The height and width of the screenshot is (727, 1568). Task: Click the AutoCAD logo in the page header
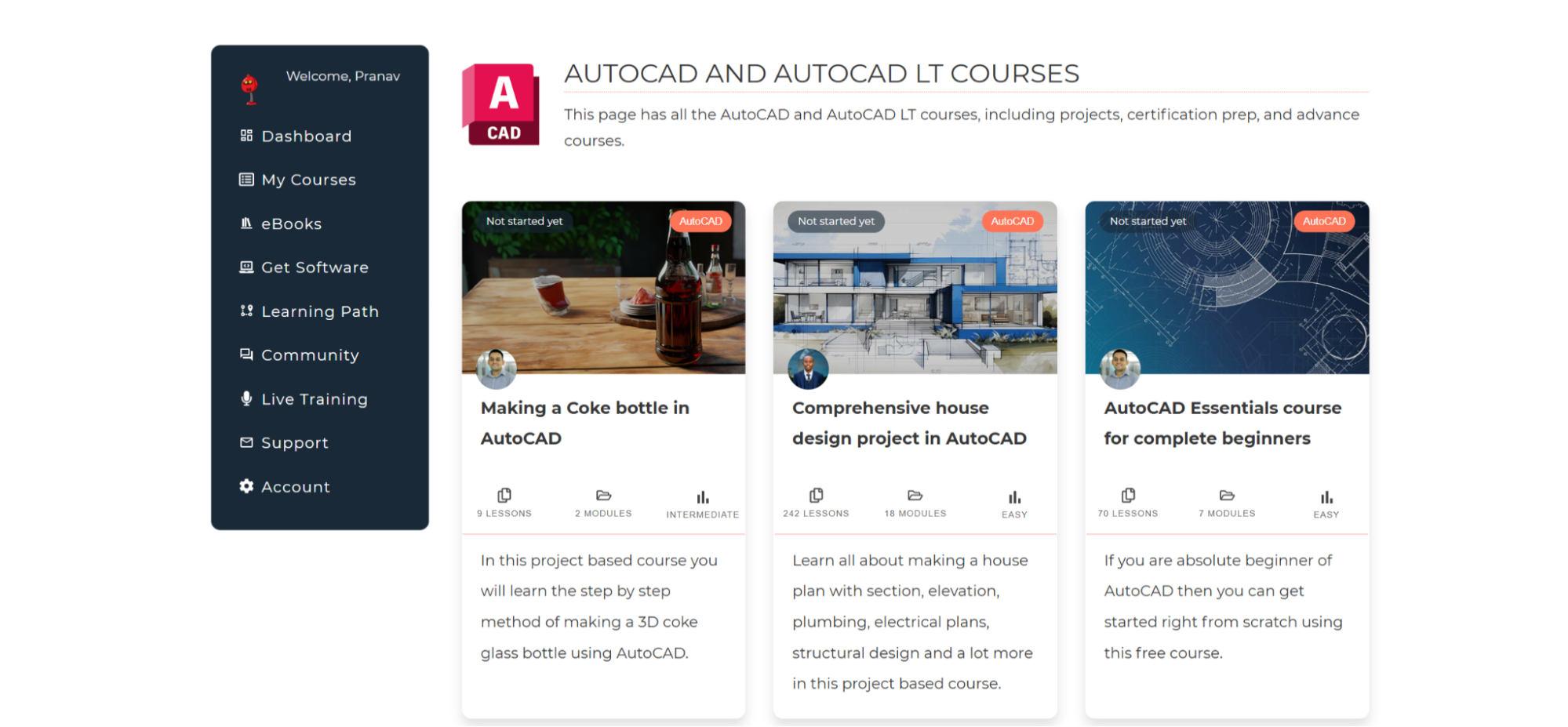pyautogui.click(x=500, y=104)
